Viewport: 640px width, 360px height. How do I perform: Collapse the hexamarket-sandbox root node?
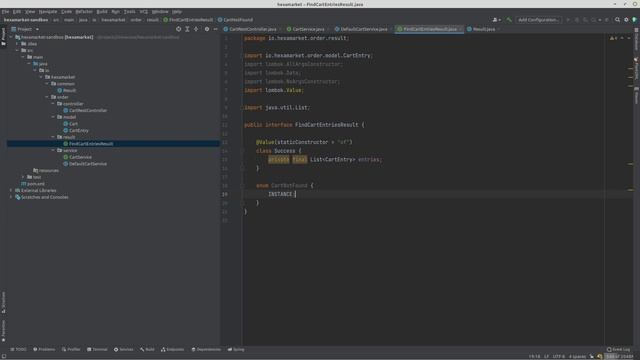tap(11, 37)
